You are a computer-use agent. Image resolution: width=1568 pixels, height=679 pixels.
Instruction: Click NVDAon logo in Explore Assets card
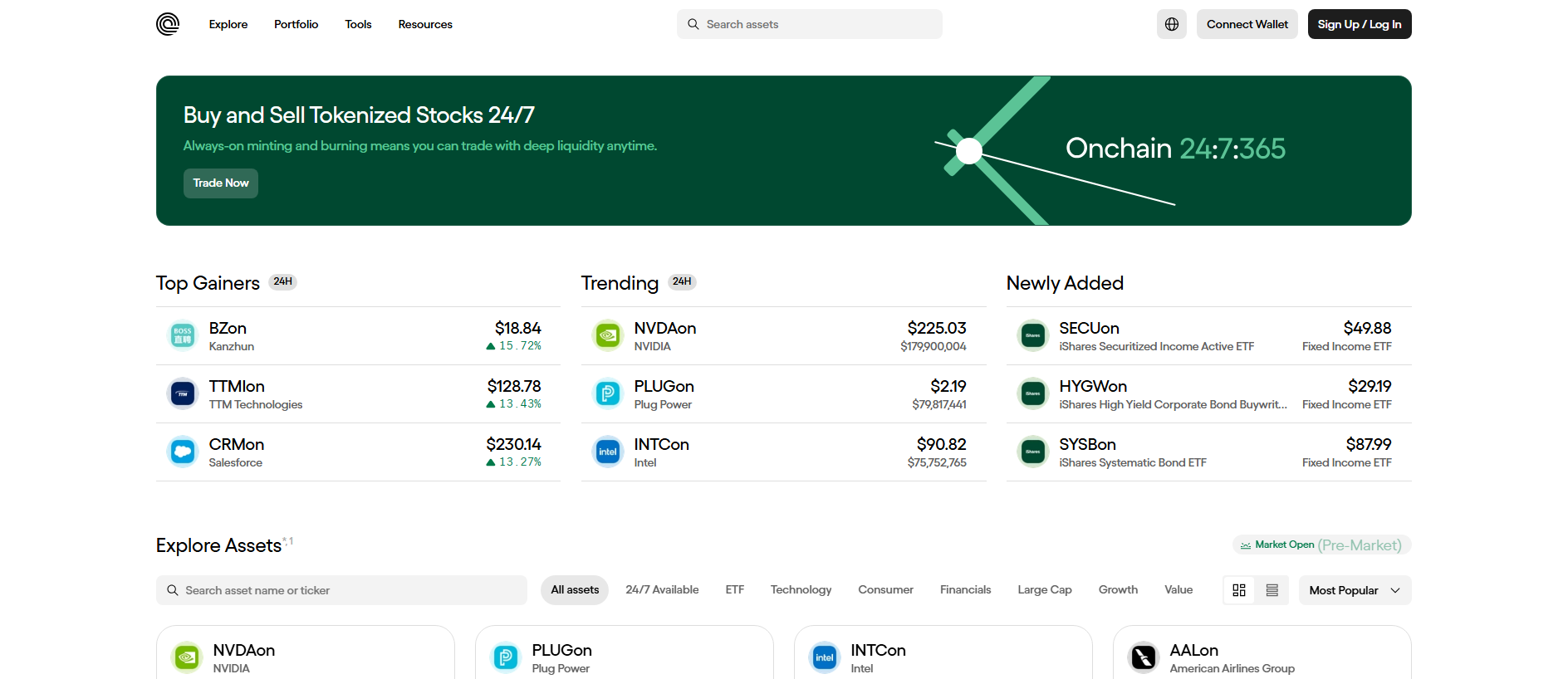click(x=187, y=658)
